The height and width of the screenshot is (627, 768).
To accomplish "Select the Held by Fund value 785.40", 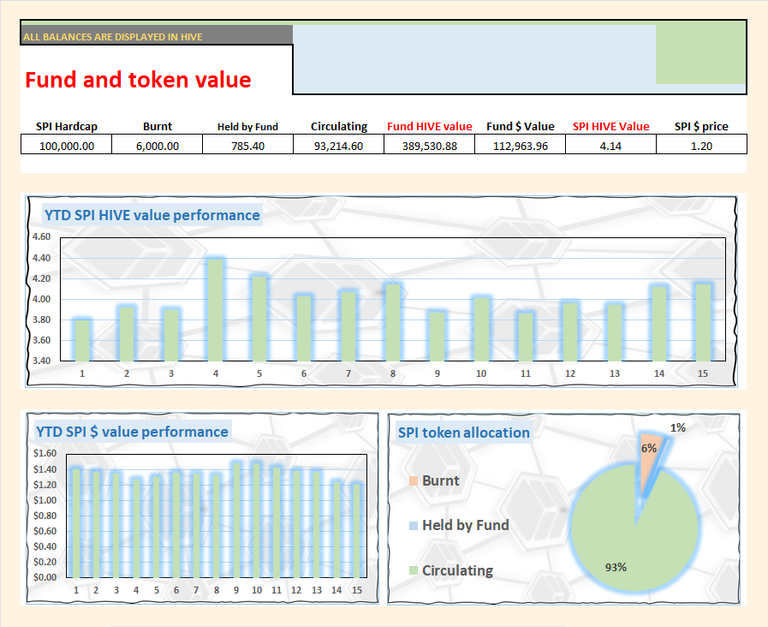I will [x=248, y=146].
